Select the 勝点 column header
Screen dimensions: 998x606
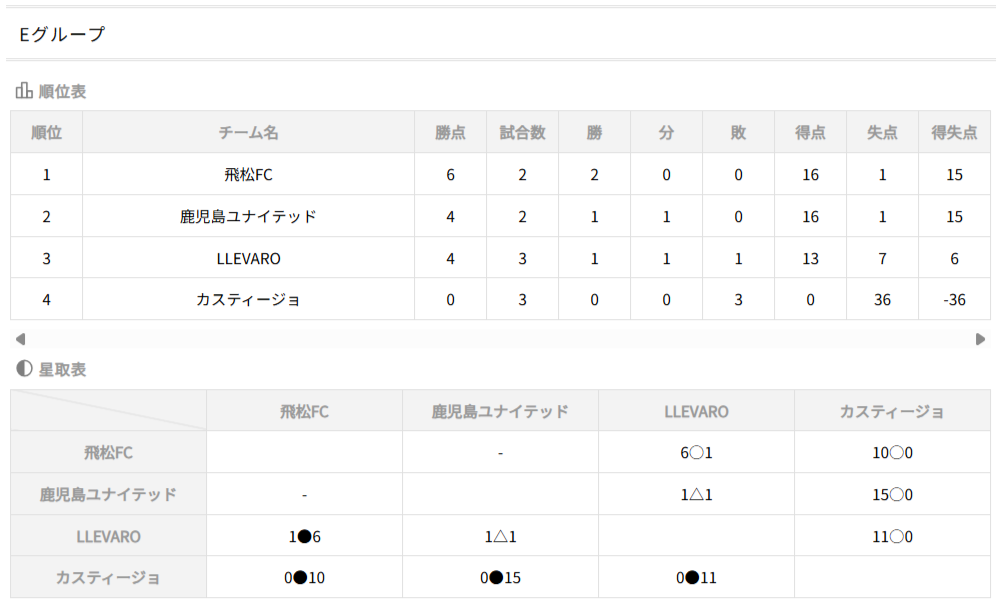pos(451,132)
